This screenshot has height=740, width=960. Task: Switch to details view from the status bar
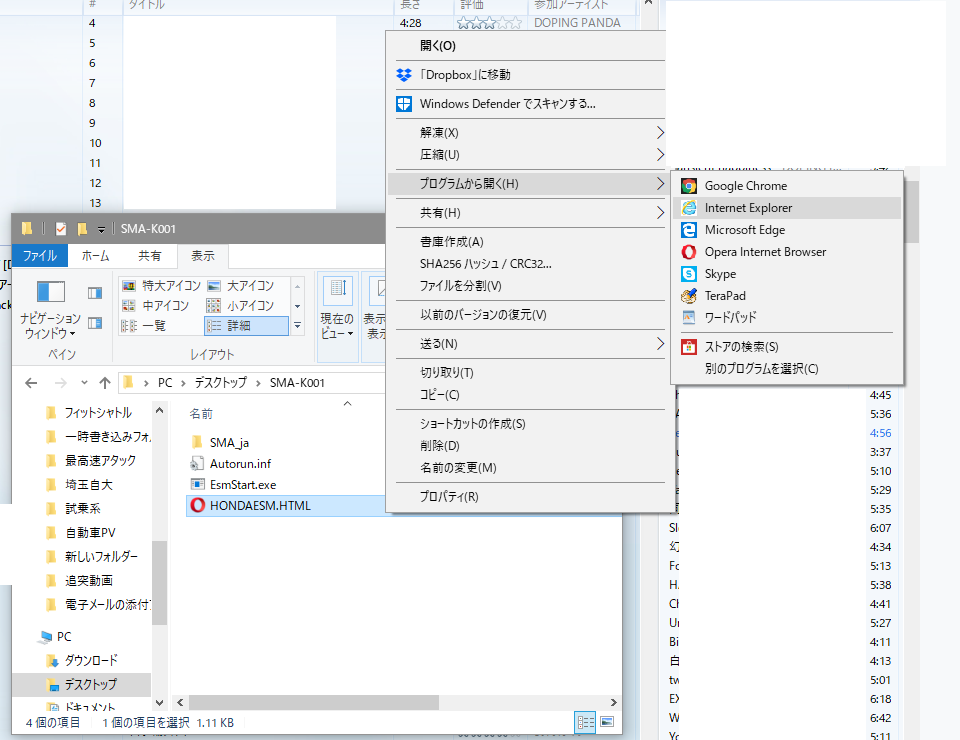tap(585, 722)
